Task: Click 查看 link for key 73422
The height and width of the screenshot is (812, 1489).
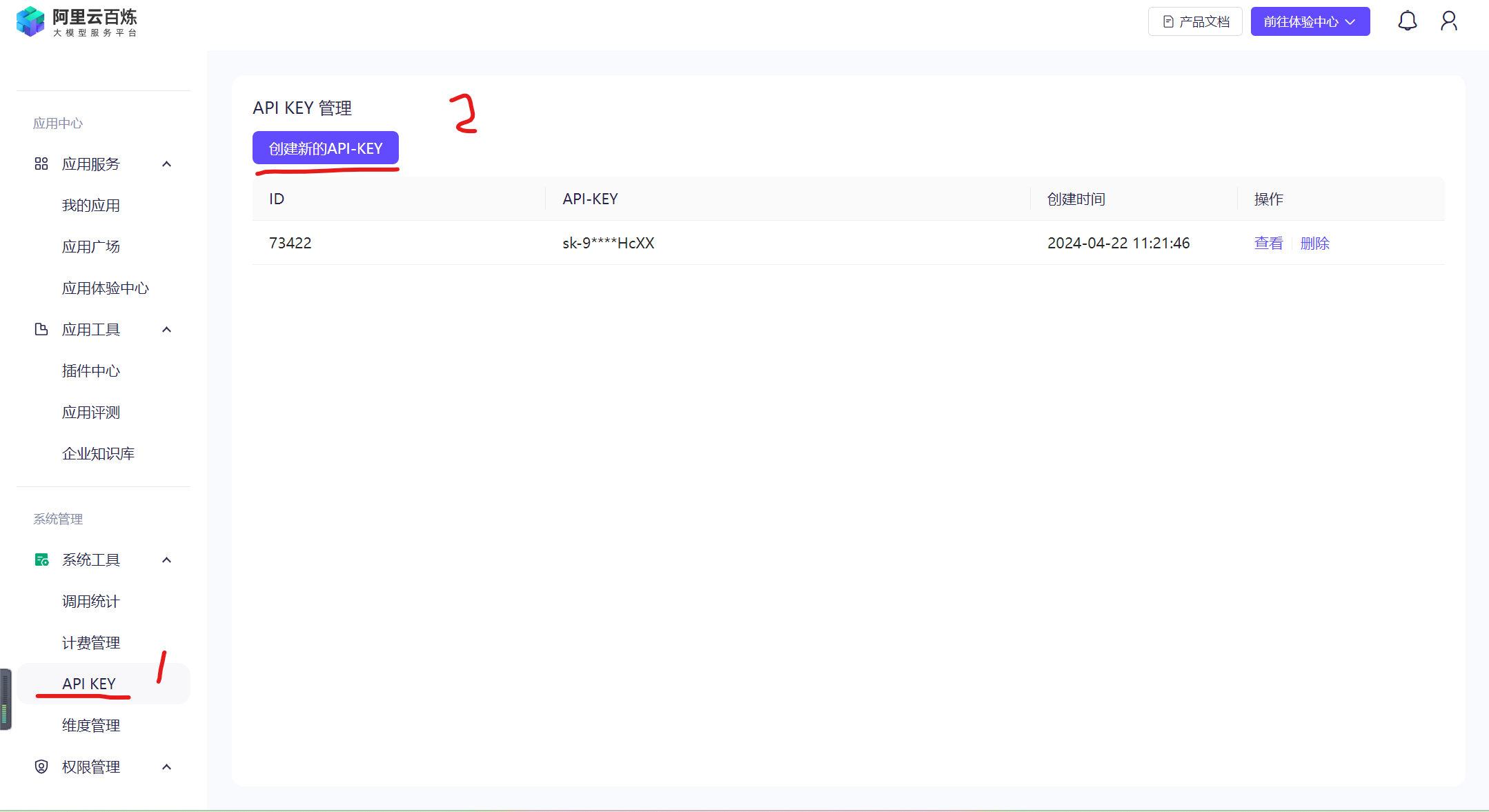Action: pyautogui.click(x=1268, y=243)
